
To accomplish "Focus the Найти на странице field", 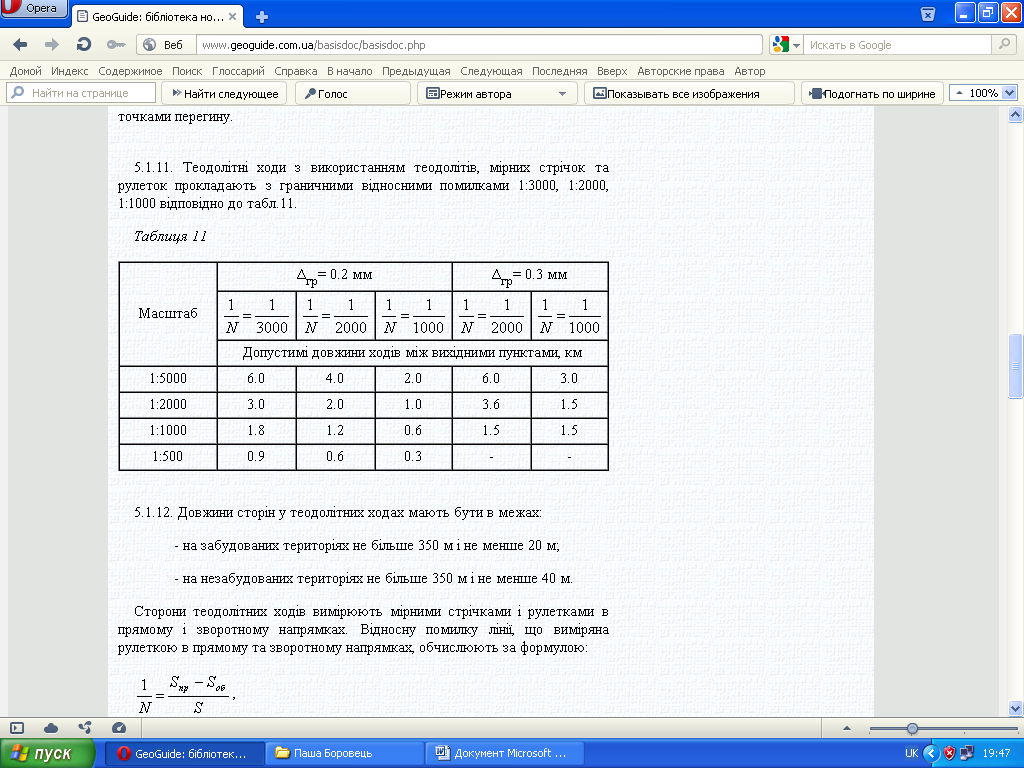I will [x=81, y=93].
